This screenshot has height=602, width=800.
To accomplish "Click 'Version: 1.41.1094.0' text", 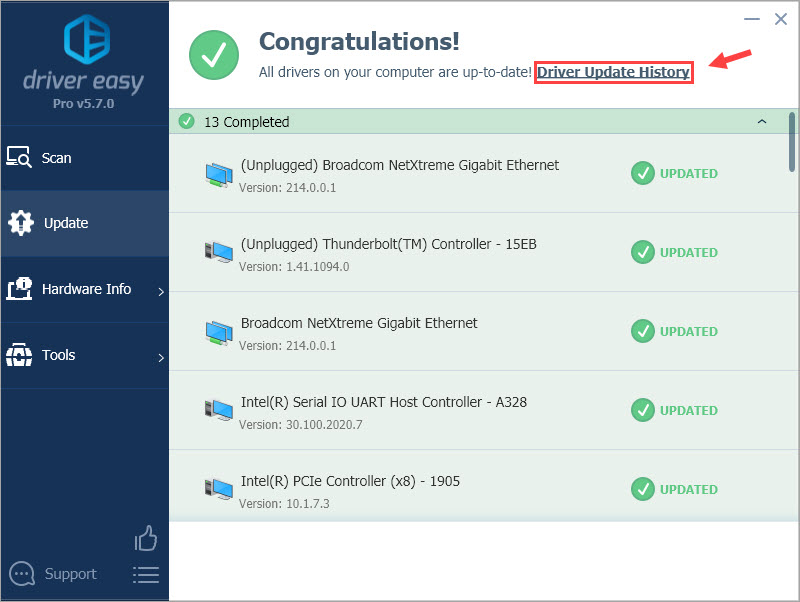I will [294, 267].
